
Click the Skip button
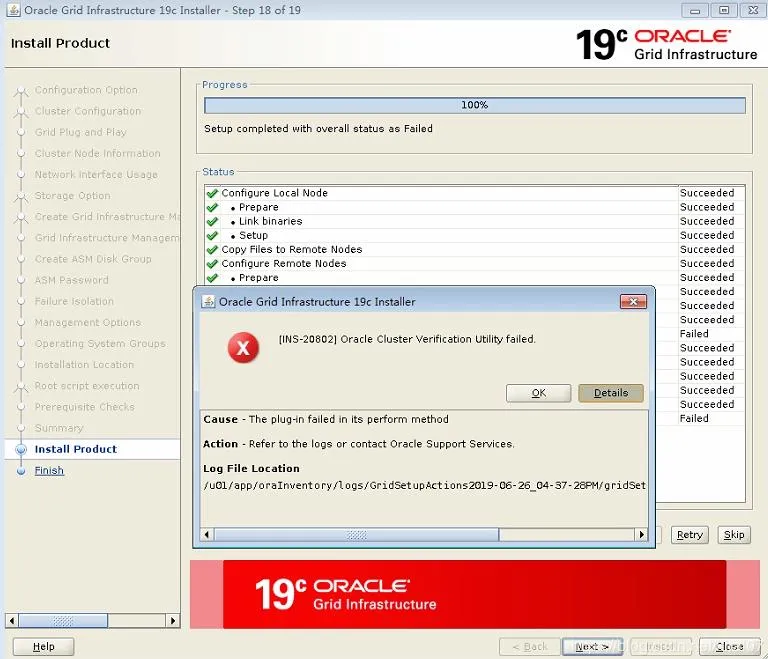(734, 535)
